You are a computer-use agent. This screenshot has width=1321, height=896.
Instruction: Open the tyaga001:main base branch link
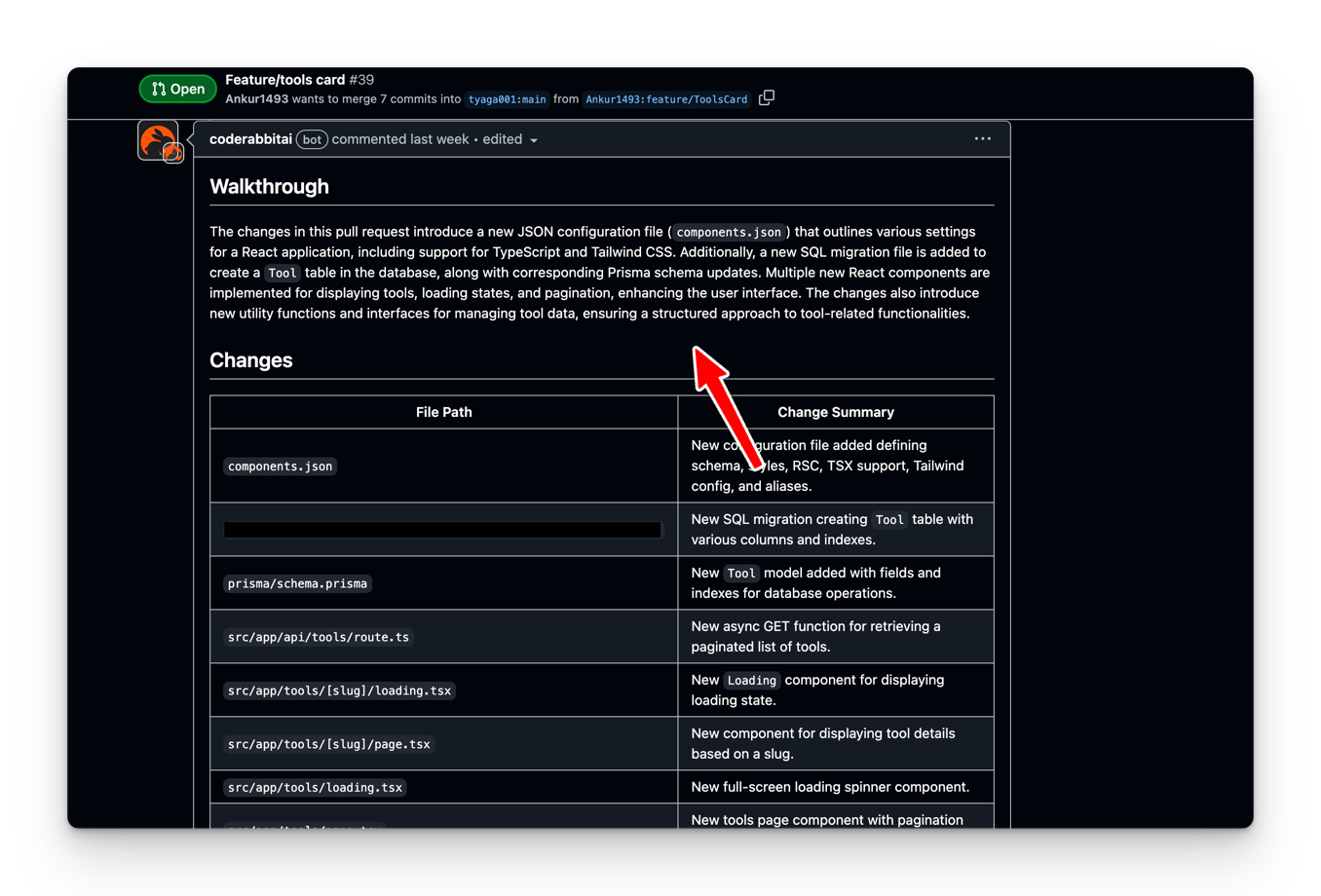tap(507, 99)
